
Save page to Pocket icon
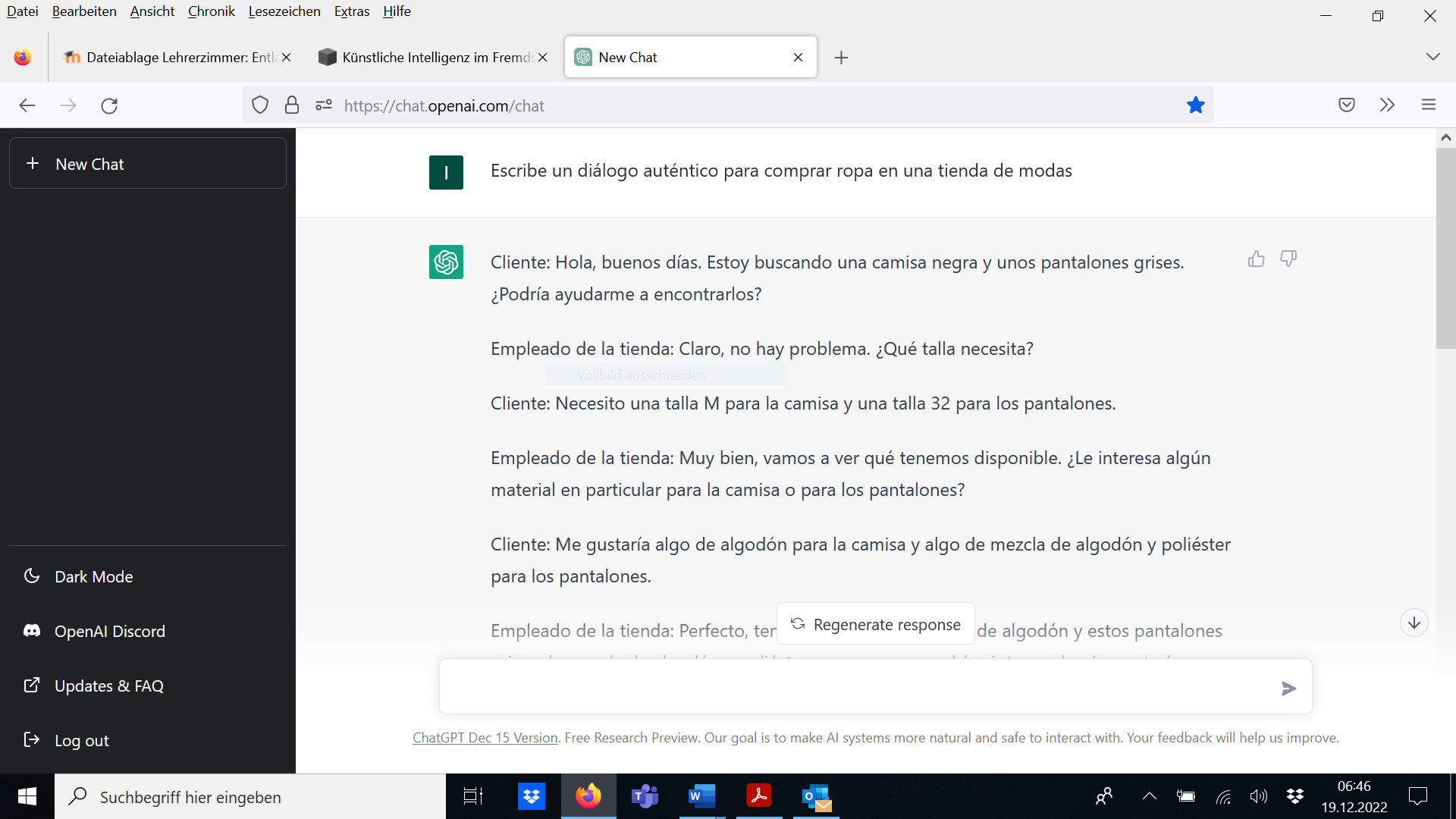pyautogui.click(x=1347, y=105)
